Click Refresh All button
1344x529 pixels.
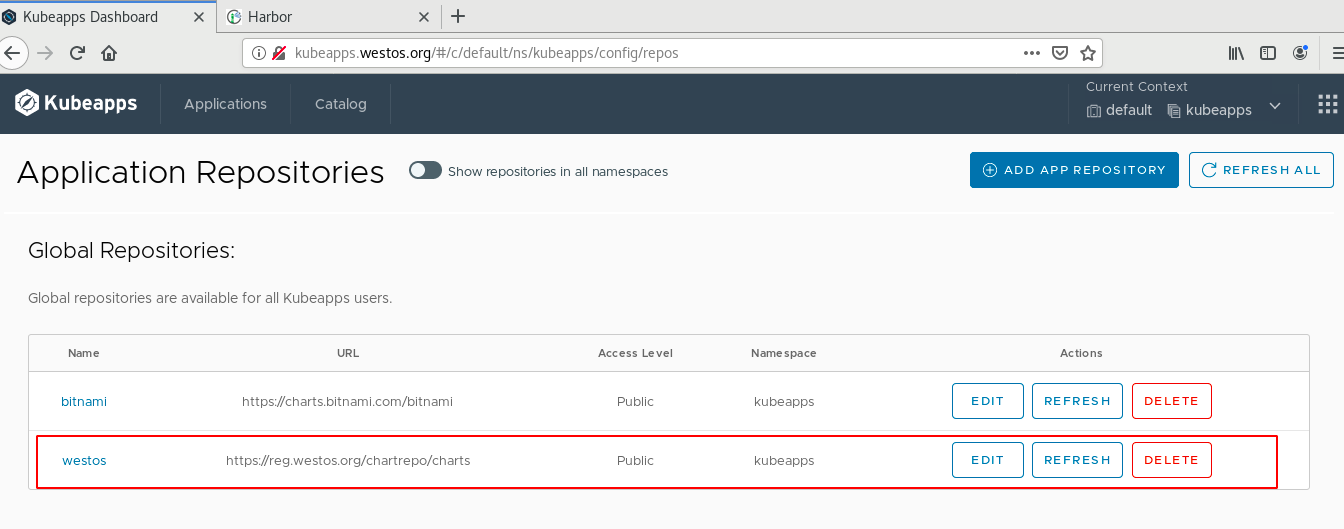(1261, 170)
